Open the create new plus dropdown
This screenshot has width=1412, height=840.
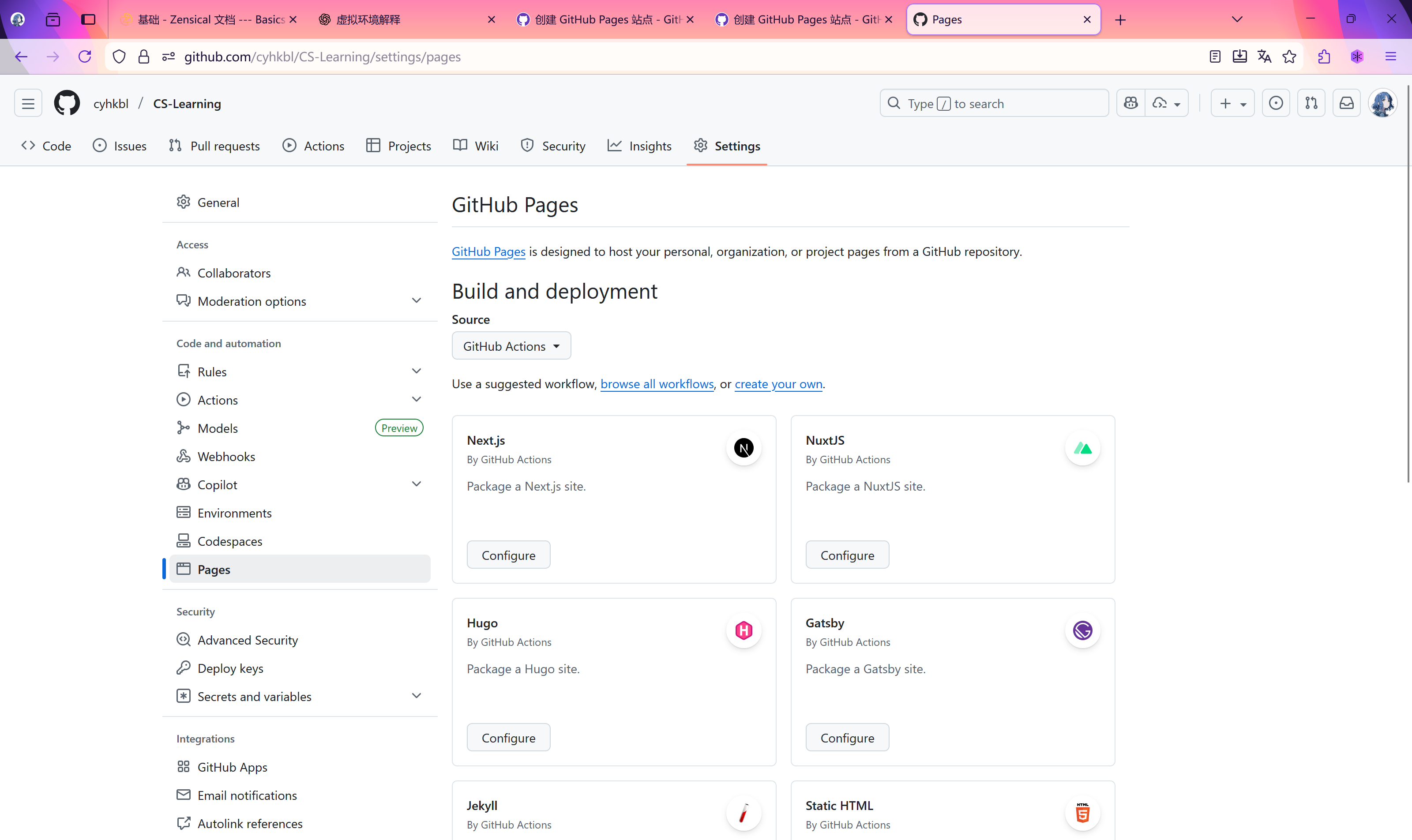(1232, 102)
